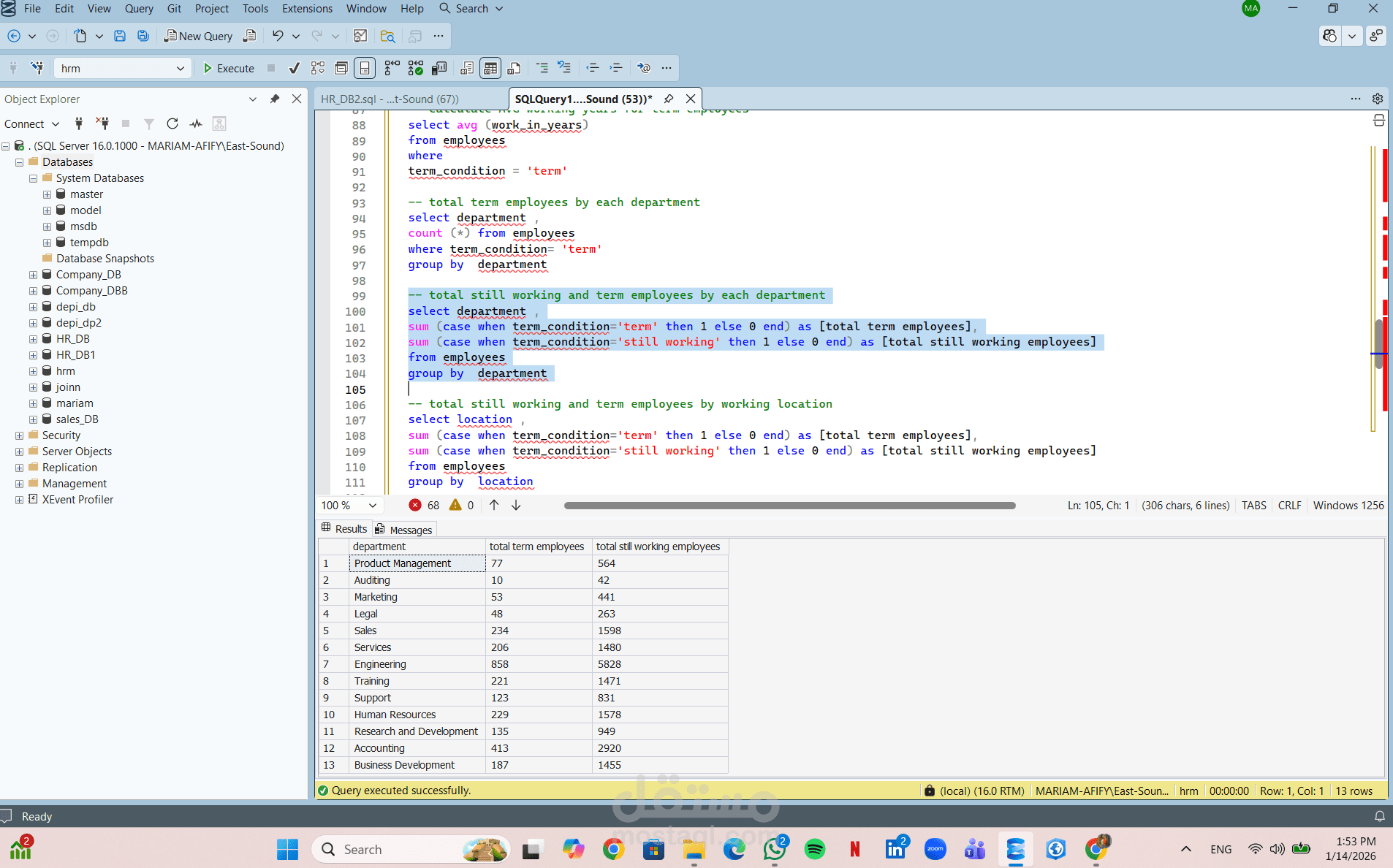Click Increase Indent icon in toolbar
The image size is (1393, 868).
tap(616, 68)
